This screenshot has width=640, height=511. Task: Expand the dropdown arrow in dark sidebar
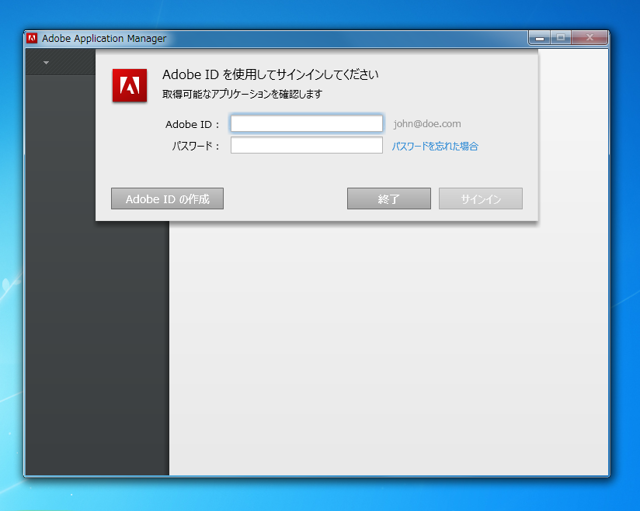[46, 62]
